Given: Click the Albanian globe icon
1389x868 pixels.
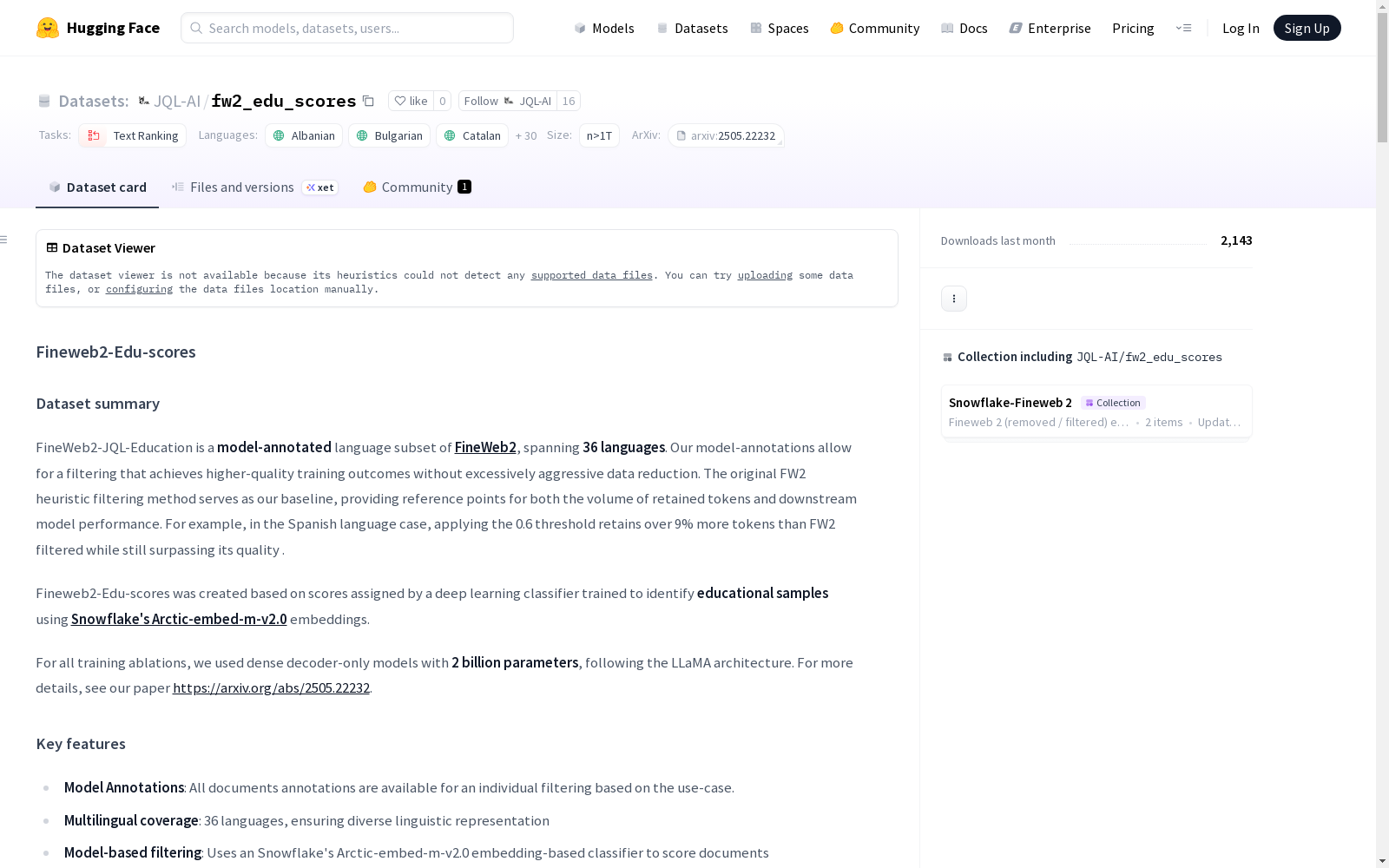Looking at the screenshot, I should pos(279,135).
